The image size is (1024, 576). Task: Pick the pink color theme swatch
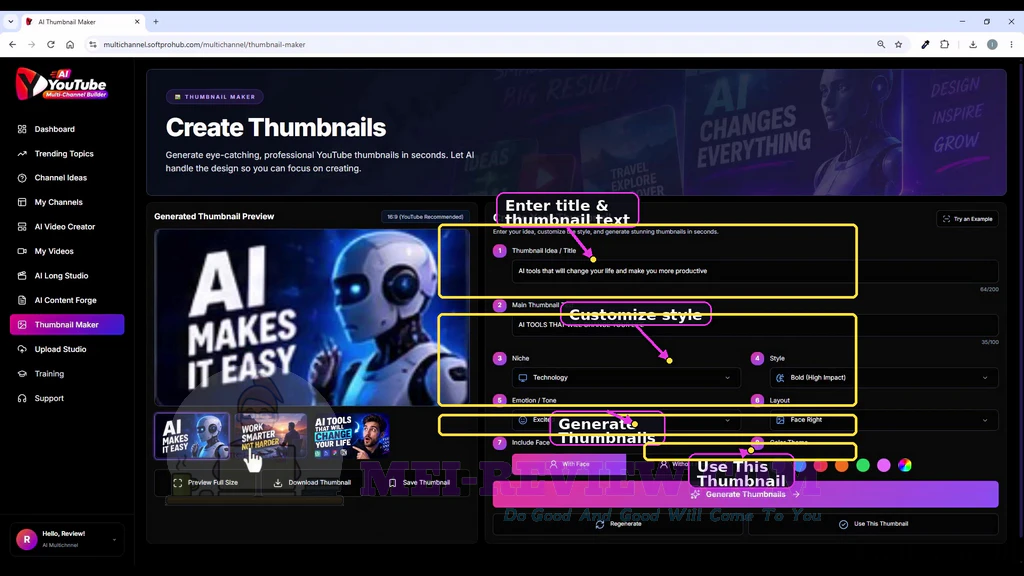(x=884, y=465)
